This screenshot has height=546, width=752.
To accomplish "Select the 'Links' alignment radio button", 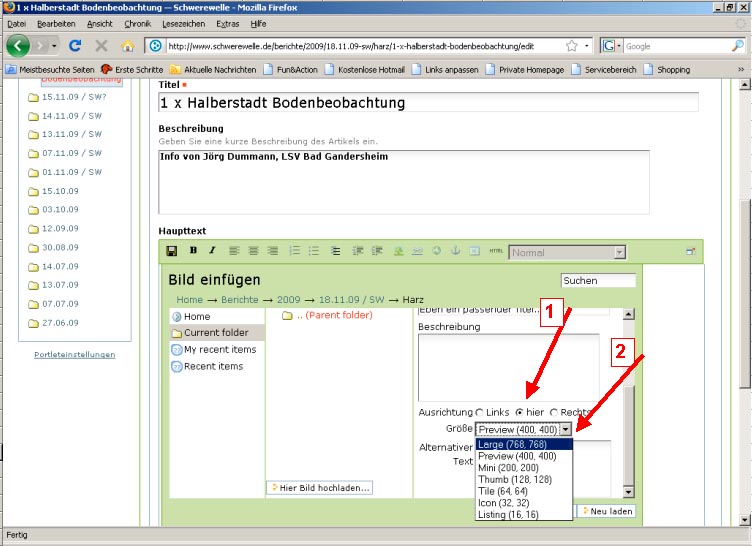I will pyautogui.click(x=480, y=412).
